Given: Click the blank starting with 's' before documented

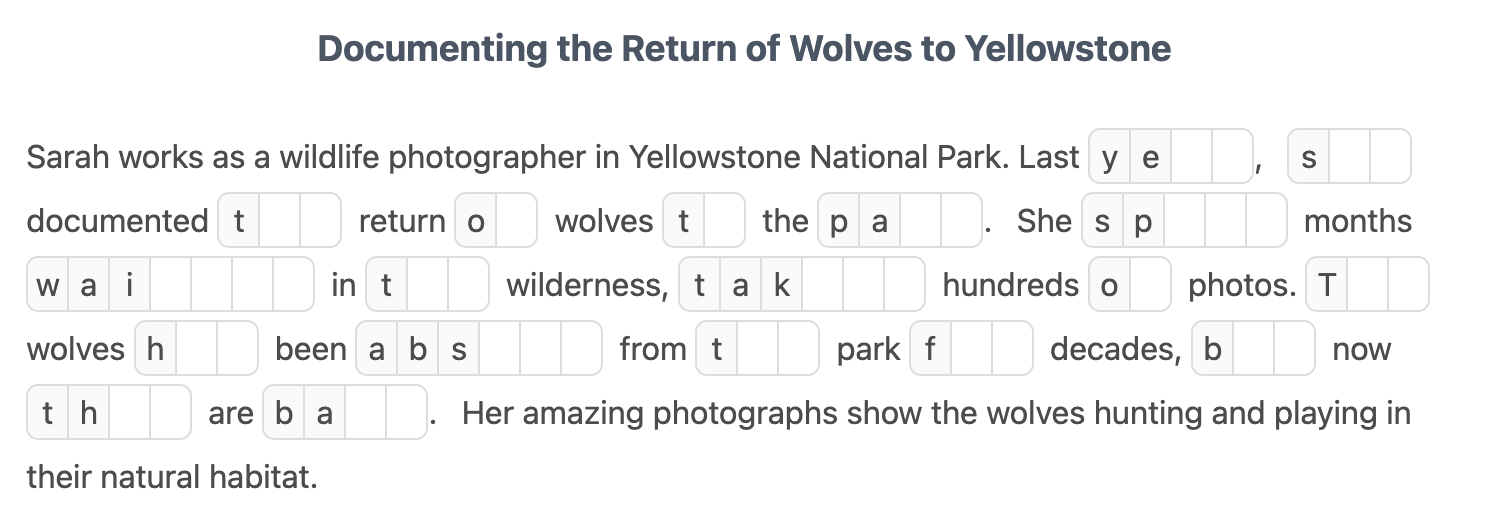Looking at the screenshot, I should 1349,157.
